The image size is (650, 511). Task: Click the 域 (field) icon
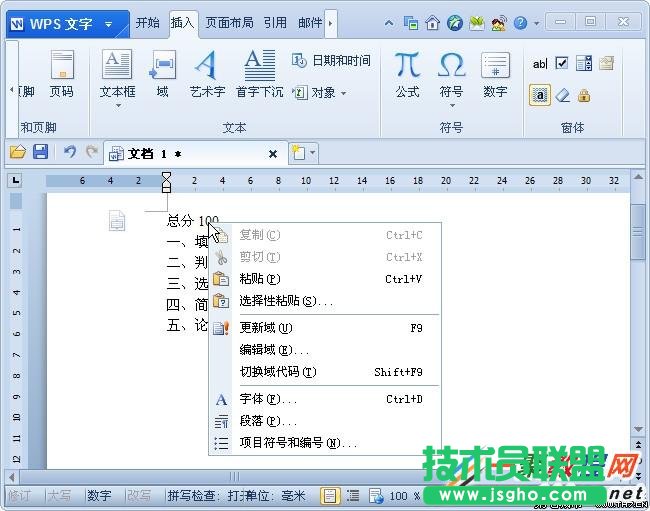coord(162,74)
